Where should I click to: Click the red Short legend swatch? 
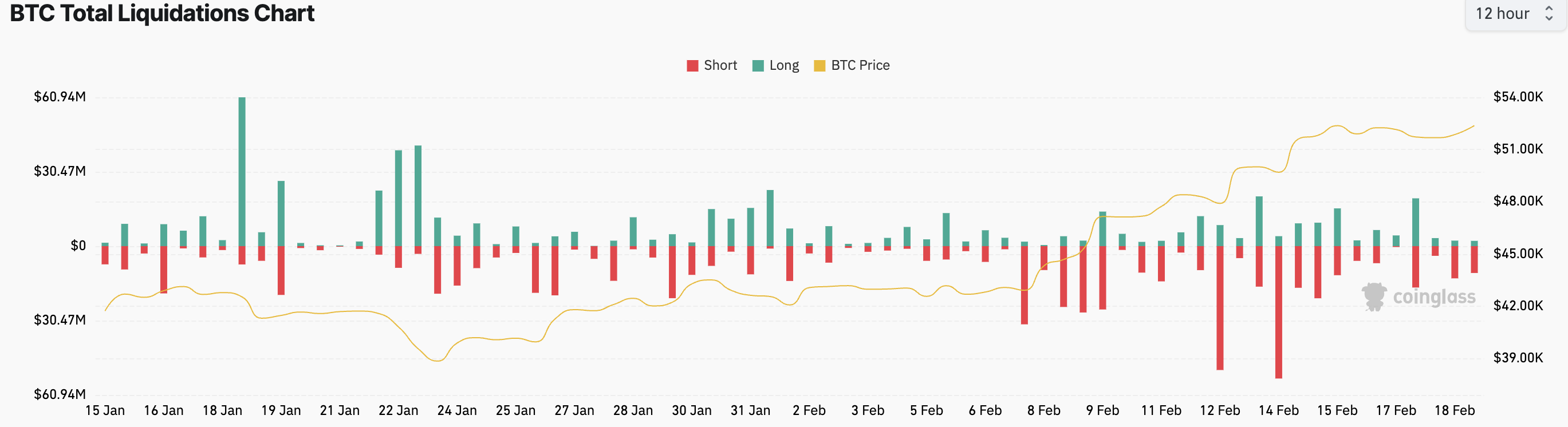pyautogui.click(x=692, y=66)
